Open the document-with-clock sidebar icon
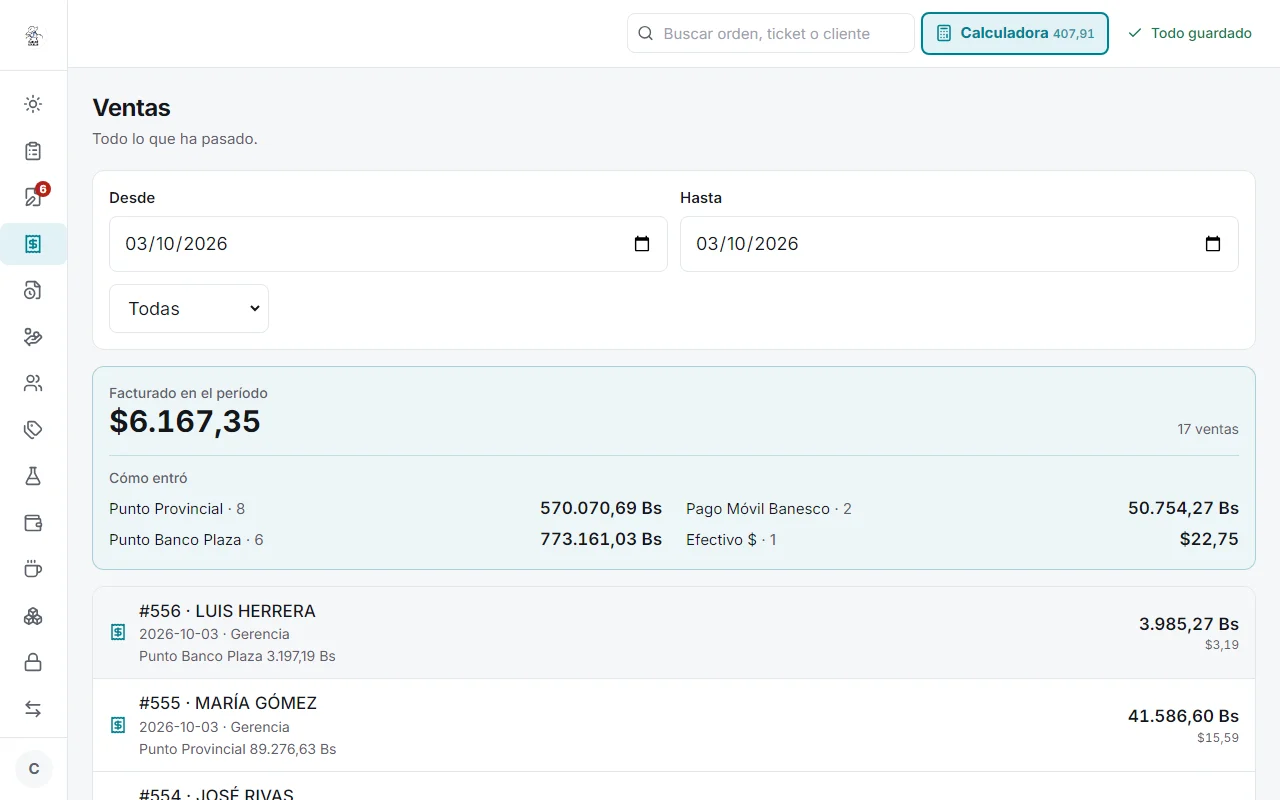The height and width of the screenshot is (800, 1280). [33, 290]
